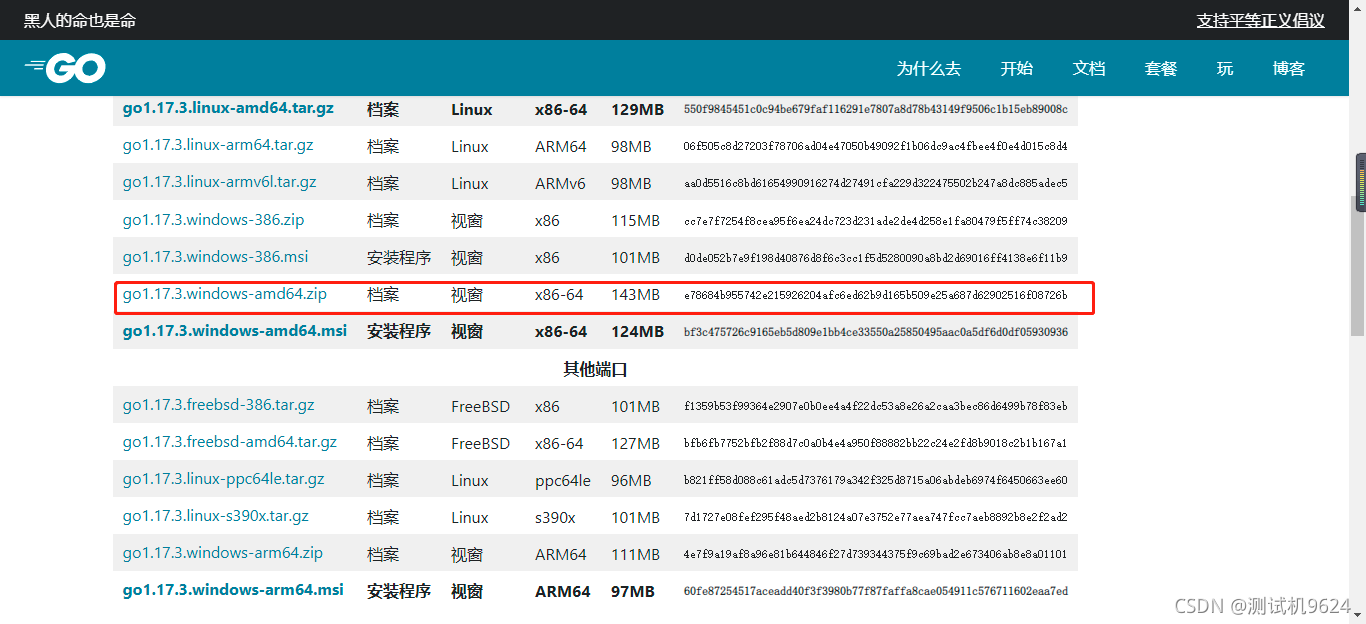The height and width of the screenshot is (624, 1366).
Task: Open the 玩 navigation item
Action: 1224,68
